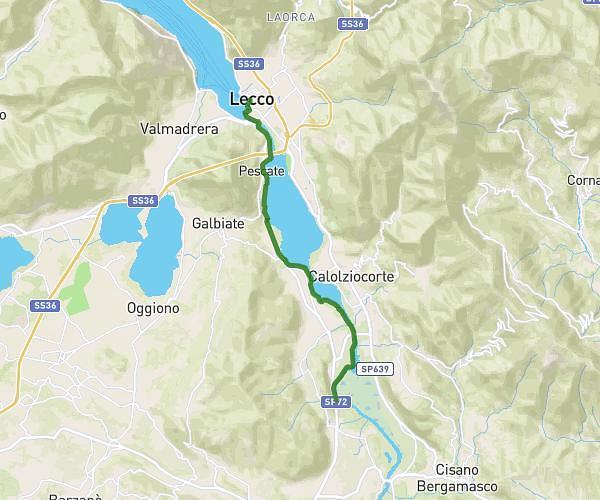Click the SP639 road shield
This screenshot has width=600, height=500.
(x=375, y=369)
